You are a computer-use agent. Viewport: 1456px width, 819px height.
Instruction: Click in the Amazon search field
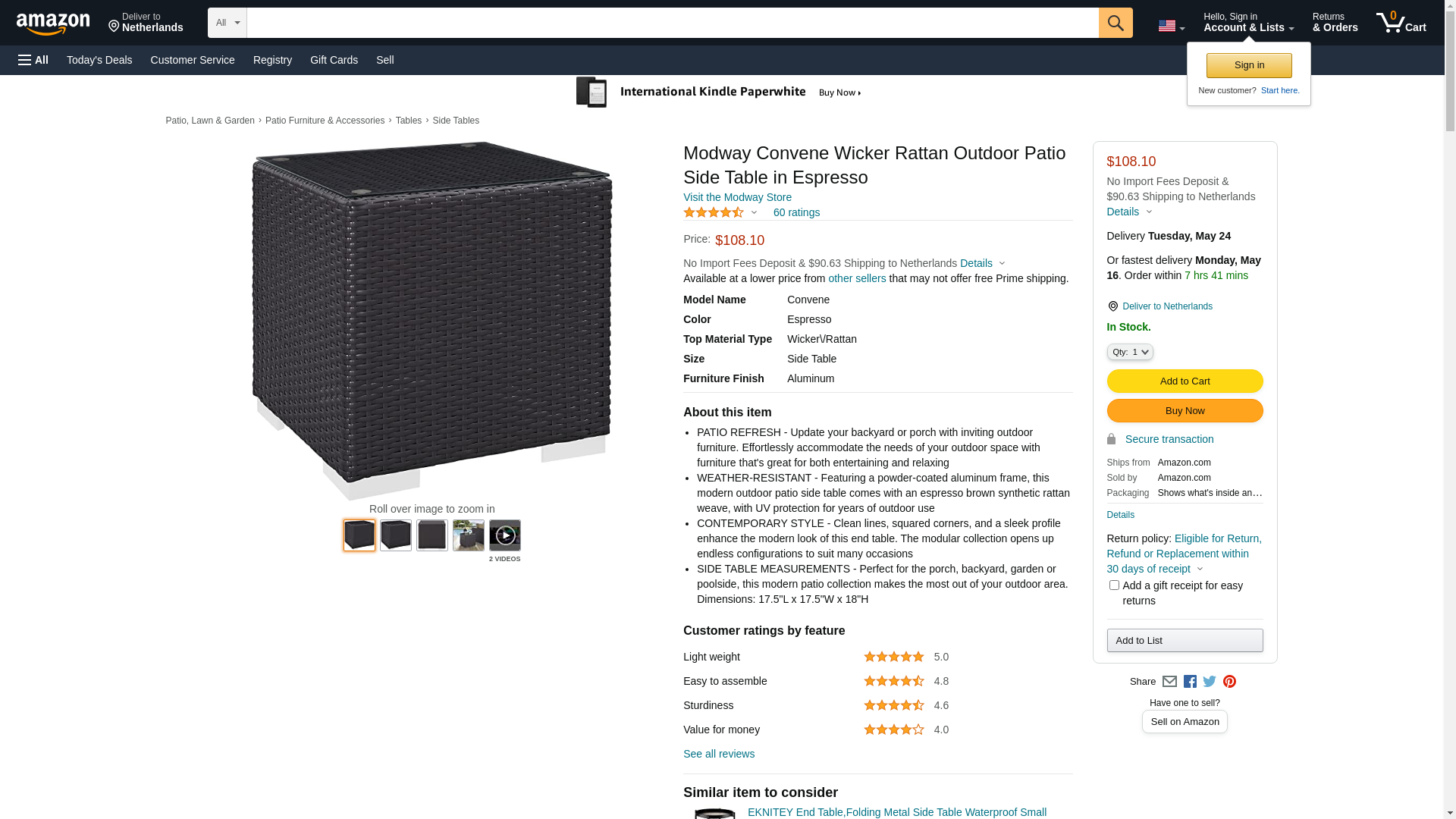click(672, 23)
